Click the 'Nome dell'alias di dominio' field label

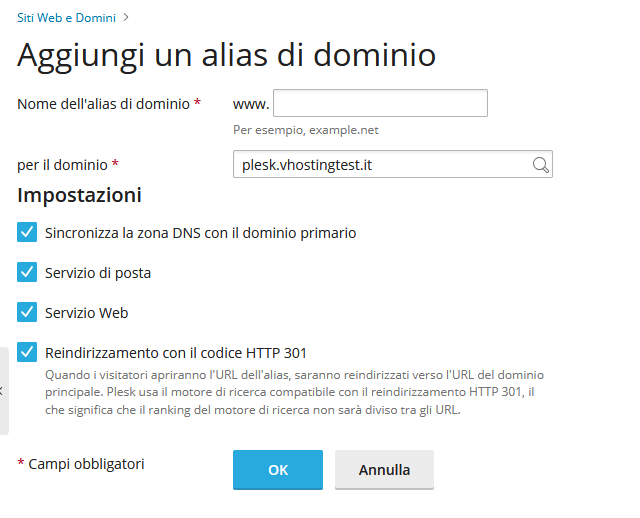104,104
